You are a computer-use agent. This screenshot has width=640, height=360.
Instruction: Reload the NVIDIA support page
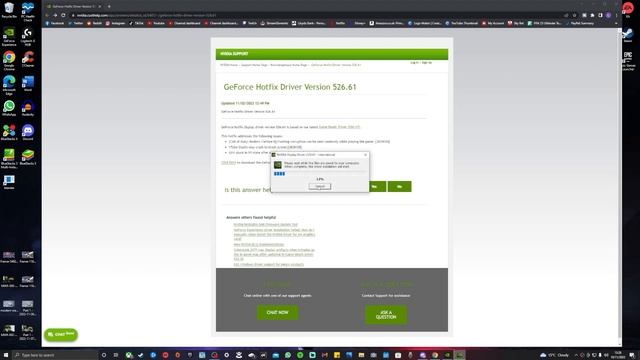point(63,15)
